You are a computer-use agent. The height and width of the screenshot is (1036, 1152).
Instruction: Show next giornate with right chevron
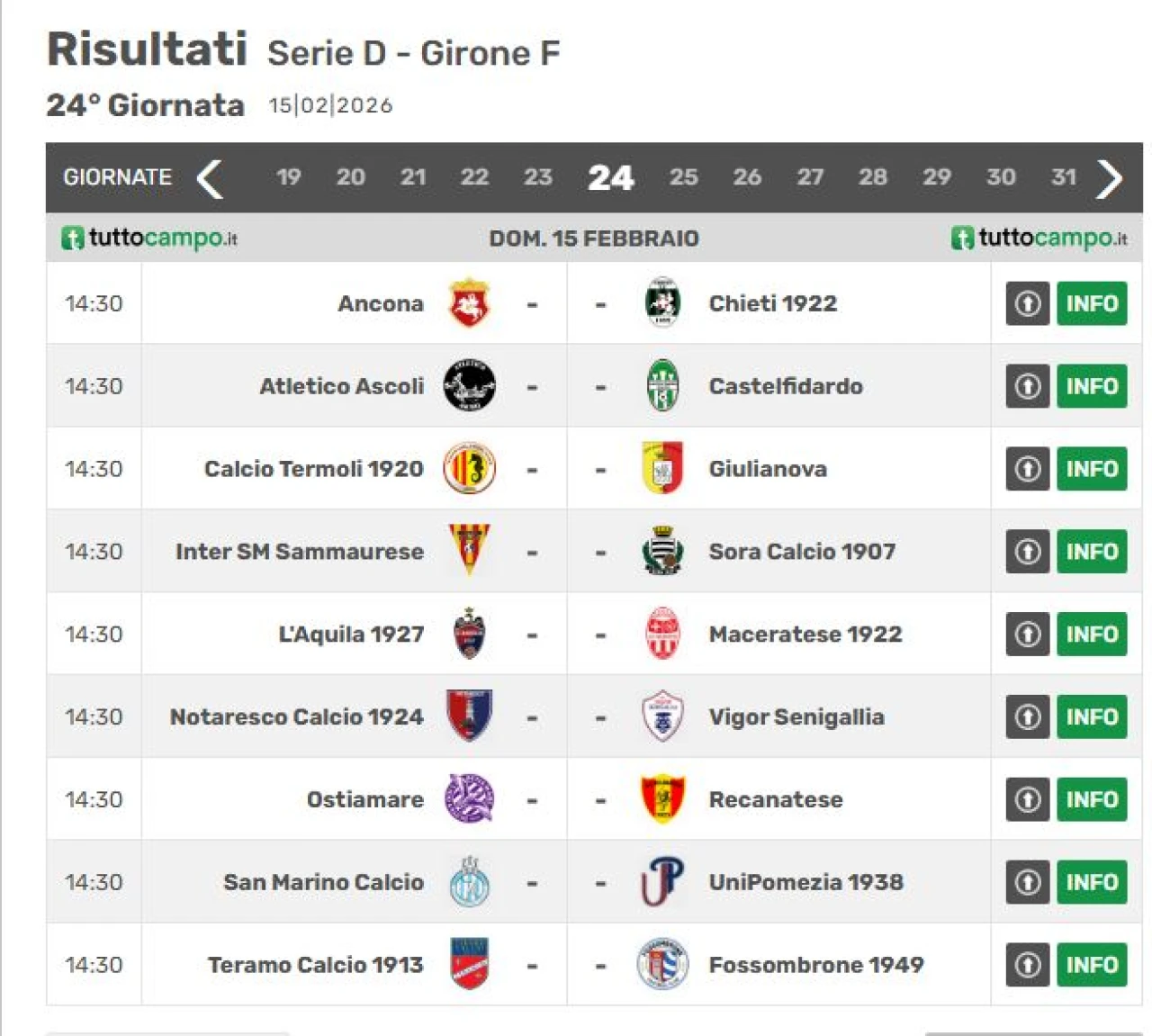[1110, 178]
